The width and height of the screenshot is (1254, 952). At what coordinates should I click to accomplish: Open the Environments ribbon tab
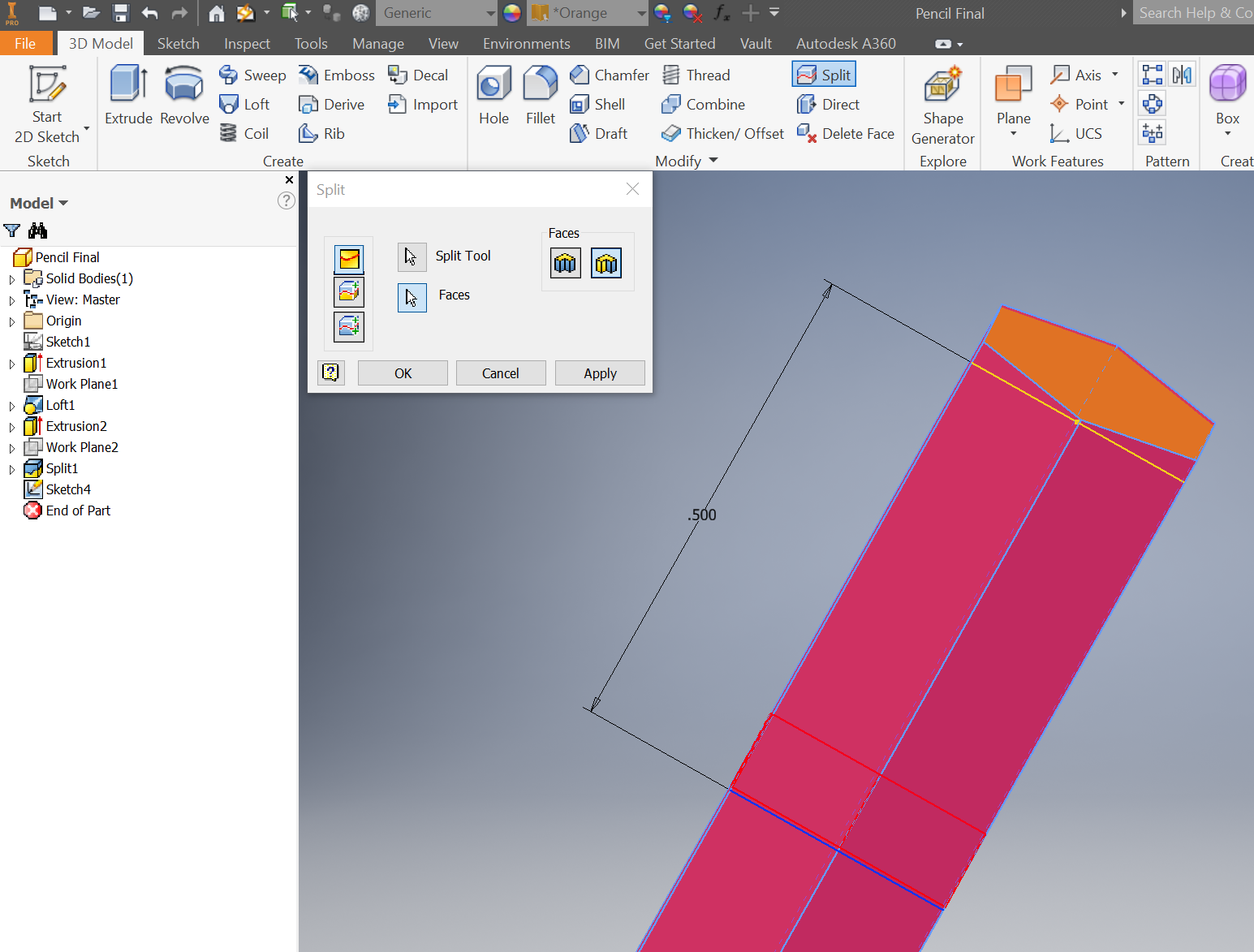pyautogui.click(x=526, y=43)
